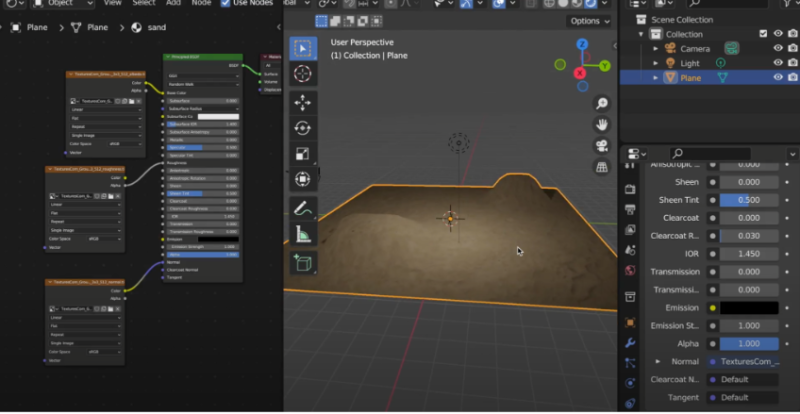Open Scene properties tab icon
Image resolution: width=800 pixels, height=414 pixels.
point(630,250)
